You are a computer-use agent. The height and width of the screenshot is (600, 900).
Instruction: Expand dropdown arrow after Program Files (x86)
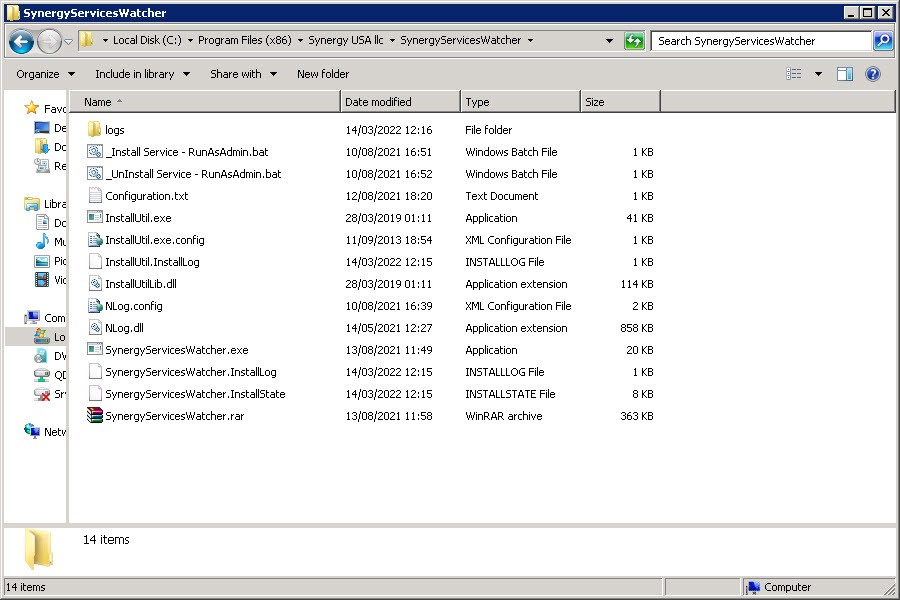tap(300, 41)
